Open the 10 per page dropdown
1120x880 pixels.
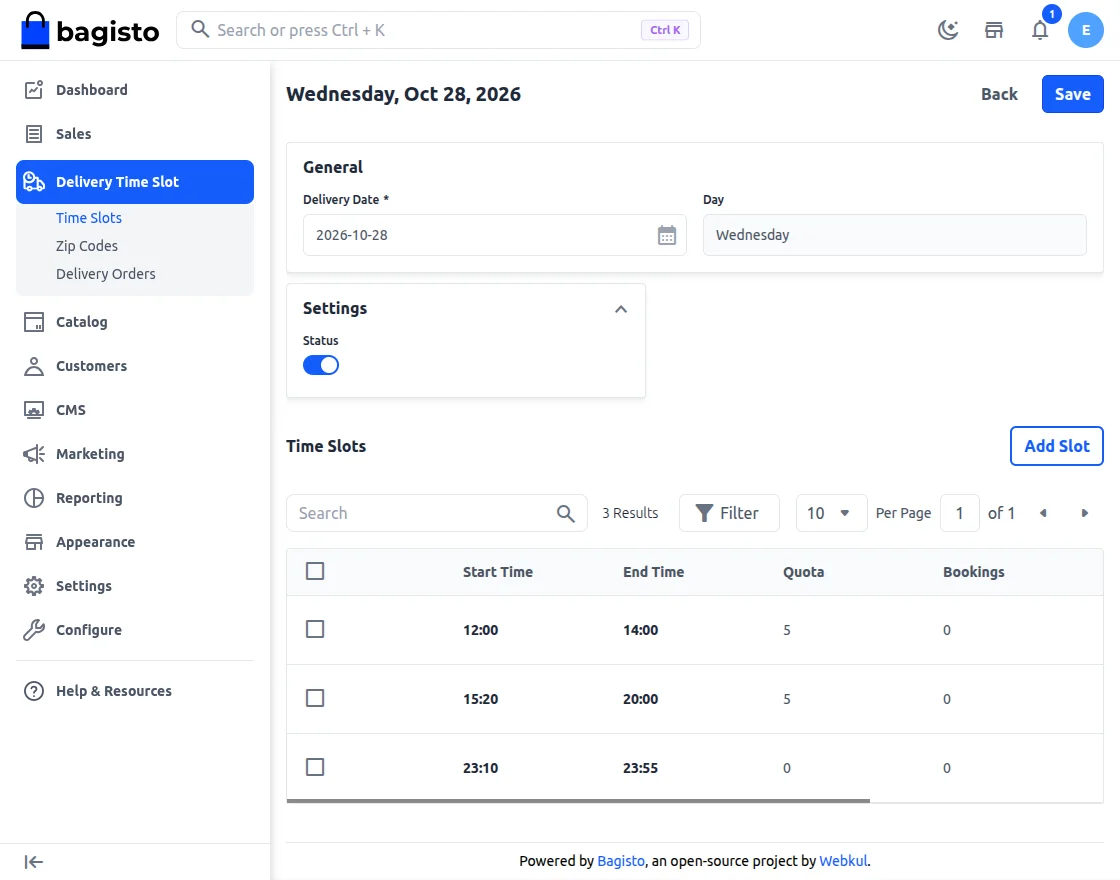tap(831, 513)
